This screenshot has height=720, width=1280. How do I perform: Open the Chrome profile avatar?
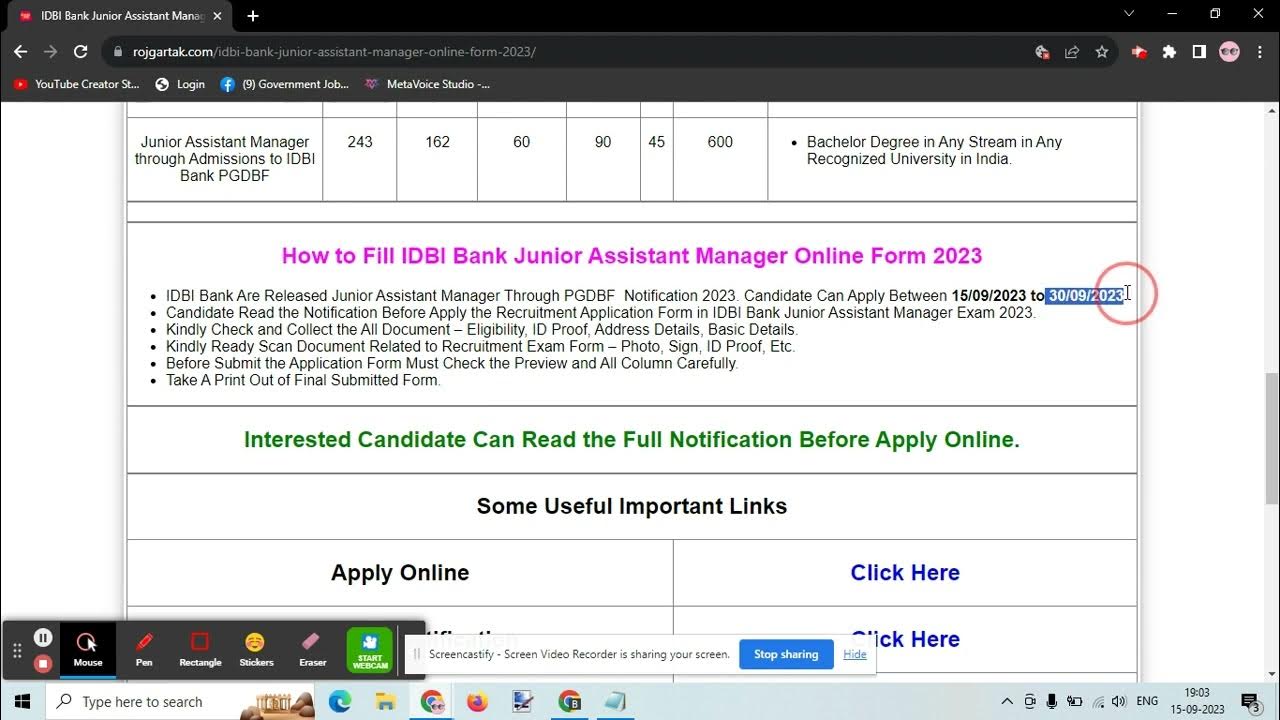[1229, 52]
